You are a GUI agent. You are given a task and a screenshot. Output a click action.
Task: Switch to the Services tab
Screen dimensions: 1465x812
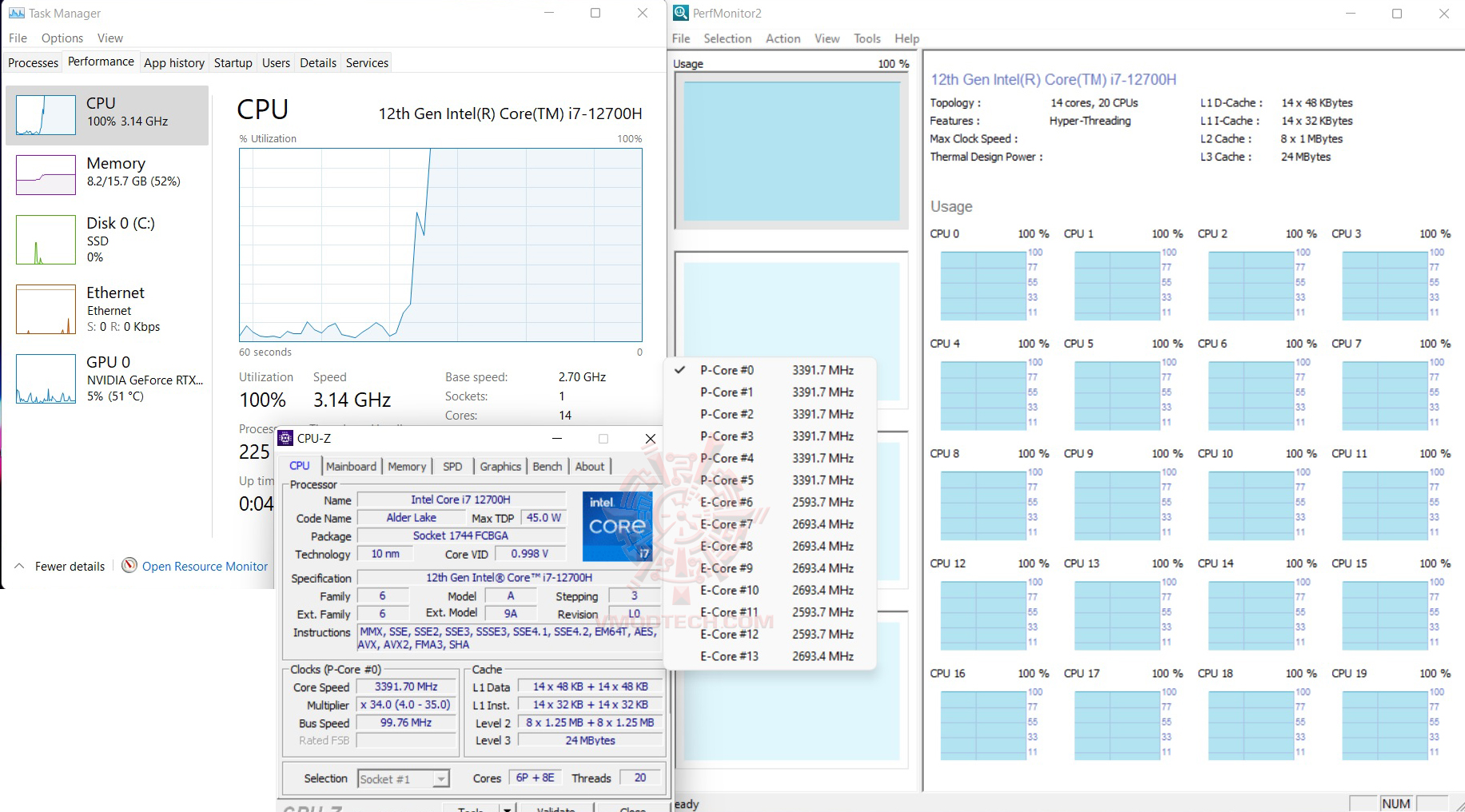click(368, 62)
